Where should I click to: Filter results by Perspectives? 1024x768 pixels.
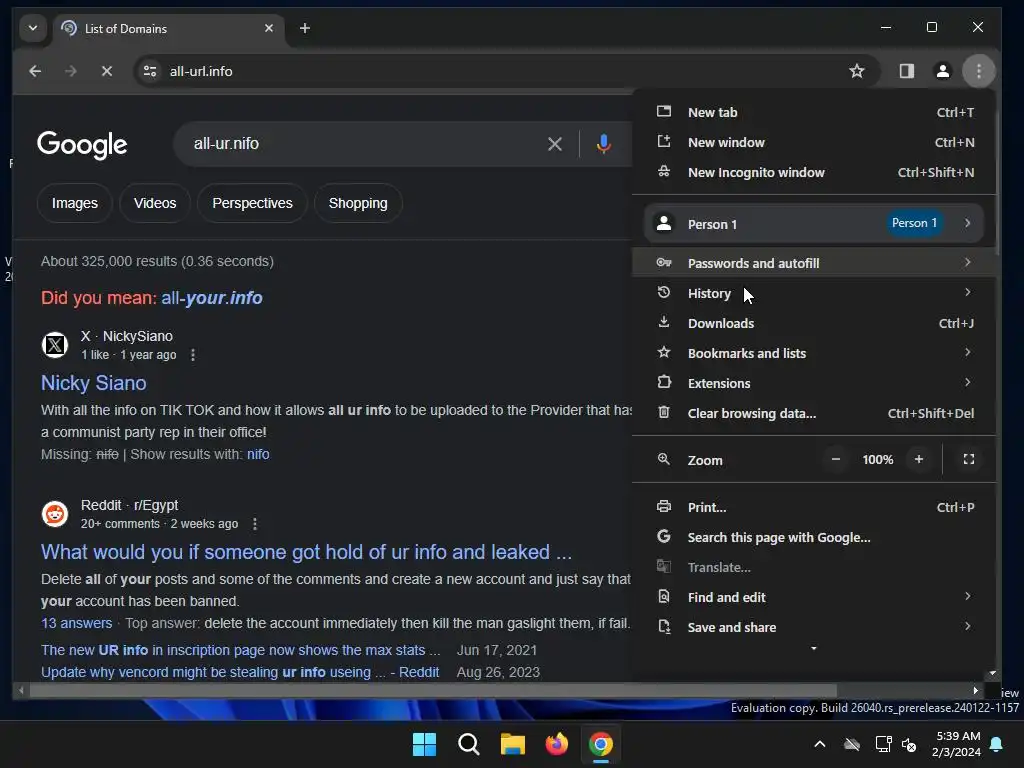pos(252,203)
